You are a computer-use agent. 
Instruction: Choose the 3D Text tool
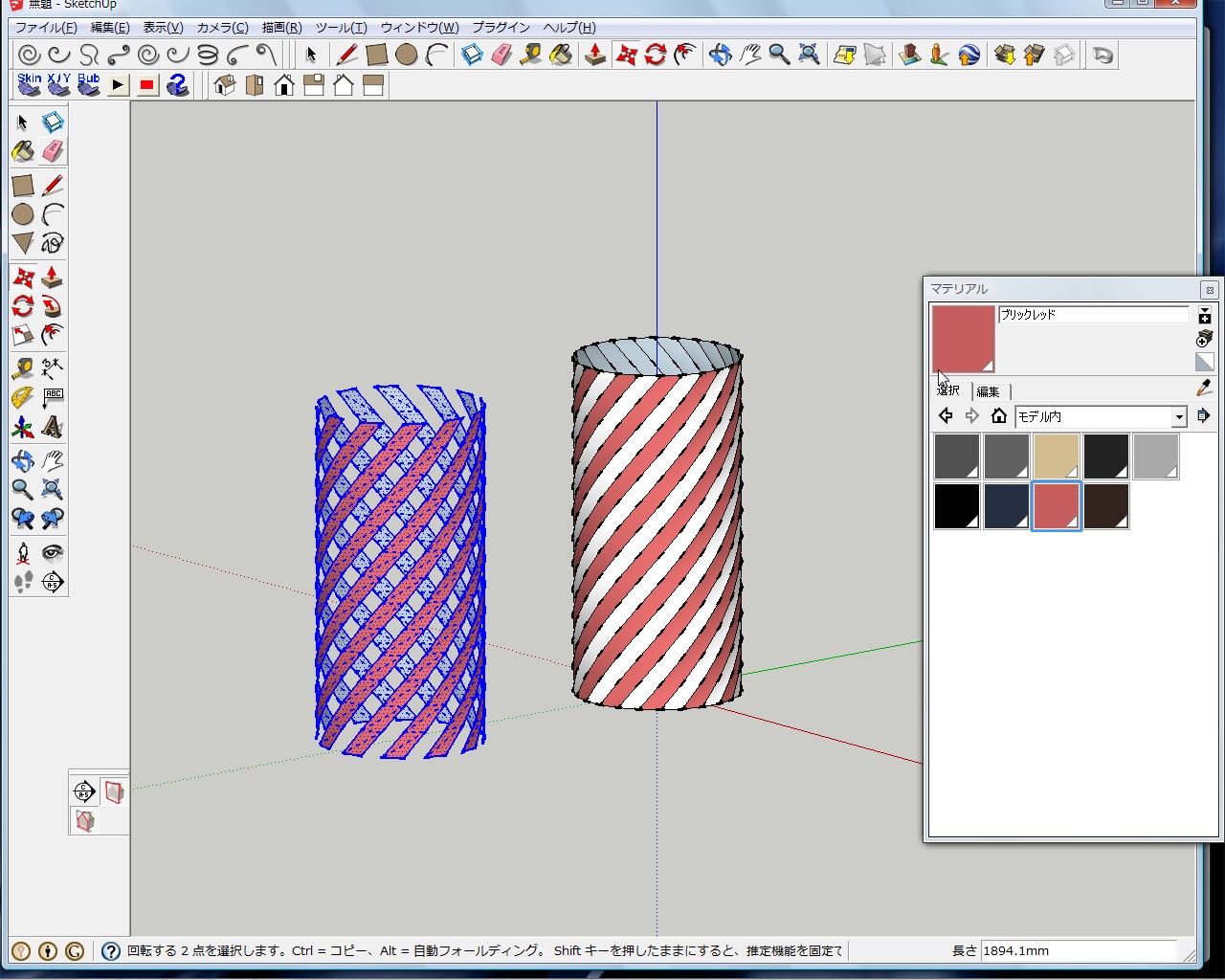click(x=52, y=427)
